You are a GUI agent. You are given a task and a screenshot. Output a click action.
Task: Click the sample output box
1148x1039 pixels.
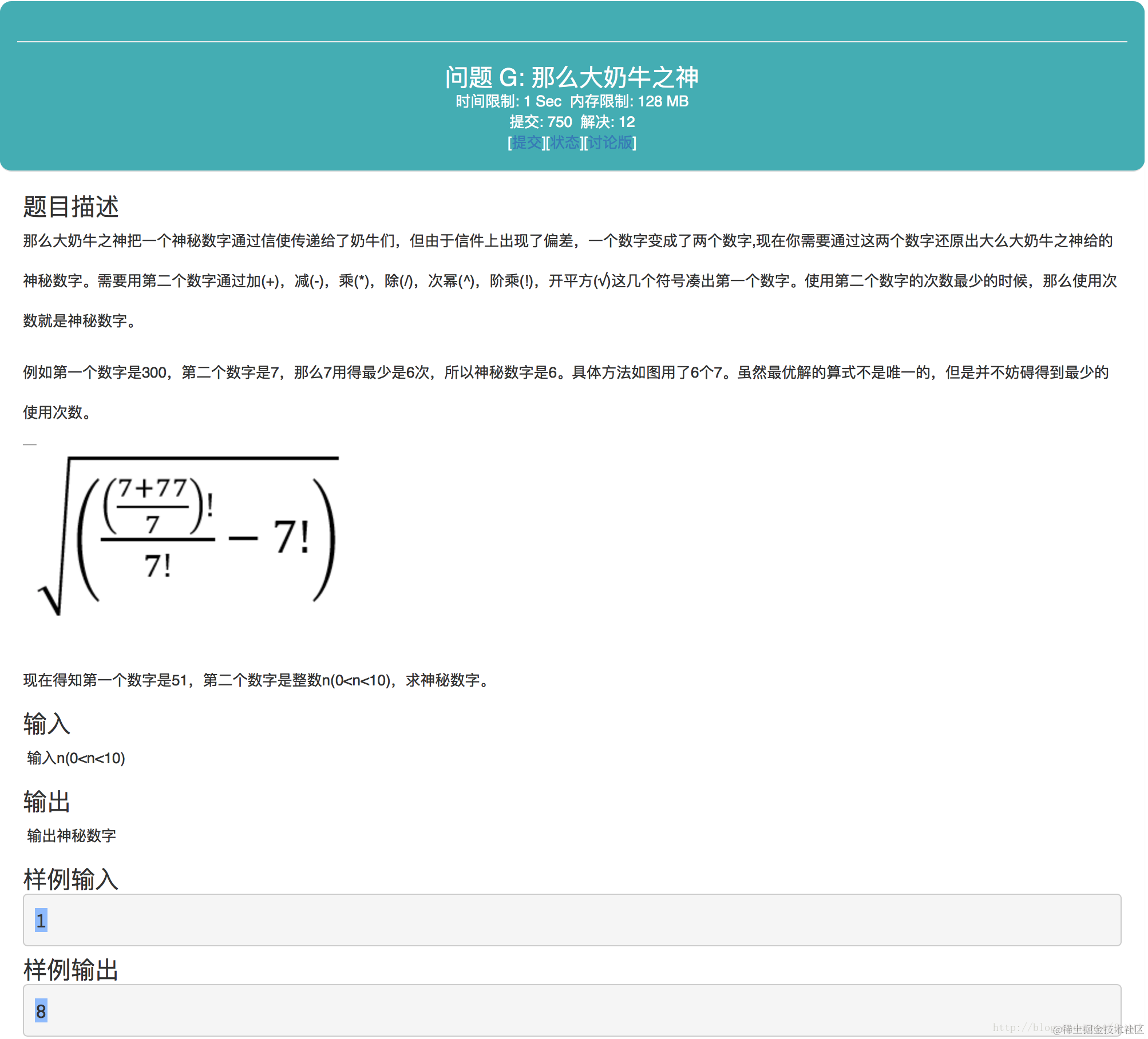572,1011
